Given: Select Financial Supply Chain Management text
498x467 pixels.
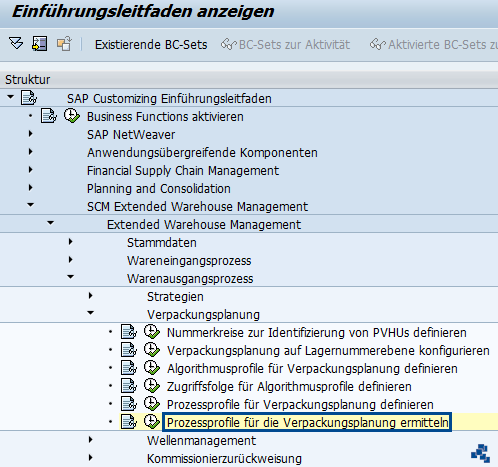Looking at the screenshot, I should 183,171.
